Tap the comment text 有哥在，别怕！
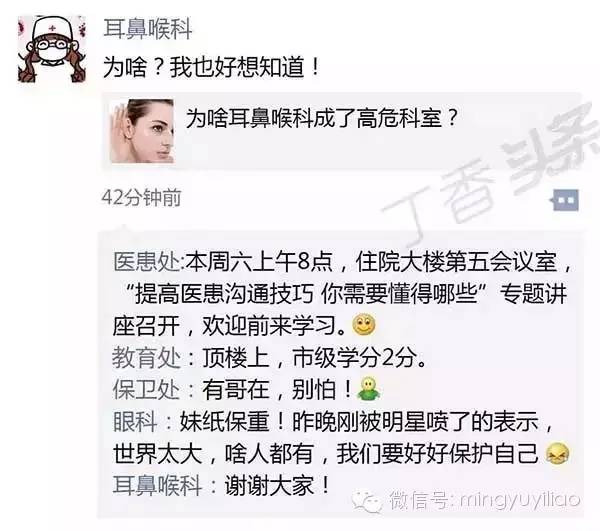 277,389
